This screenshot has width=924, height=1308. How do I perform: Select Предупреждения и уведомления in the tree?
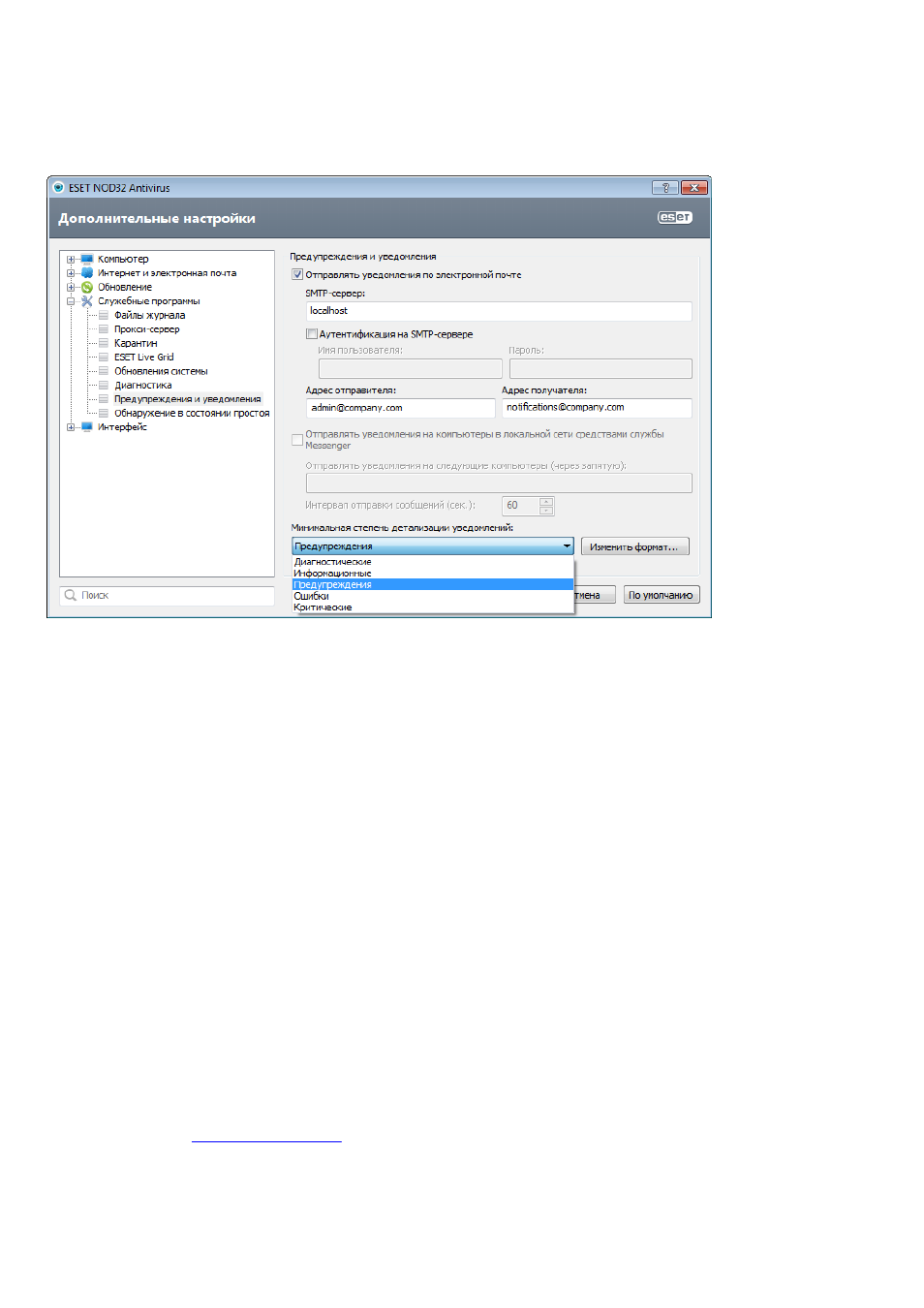coord(188,399)
